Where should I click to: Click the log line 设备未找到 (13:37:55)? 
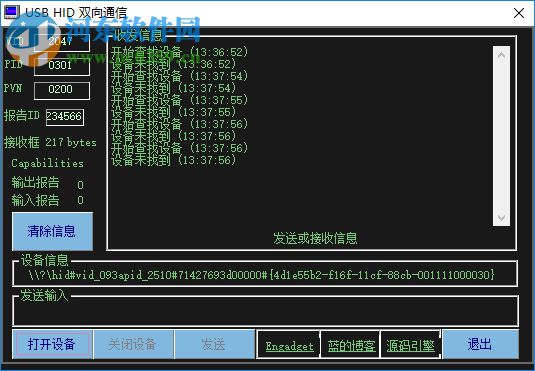pyautogui.click(x=173, y=112)
